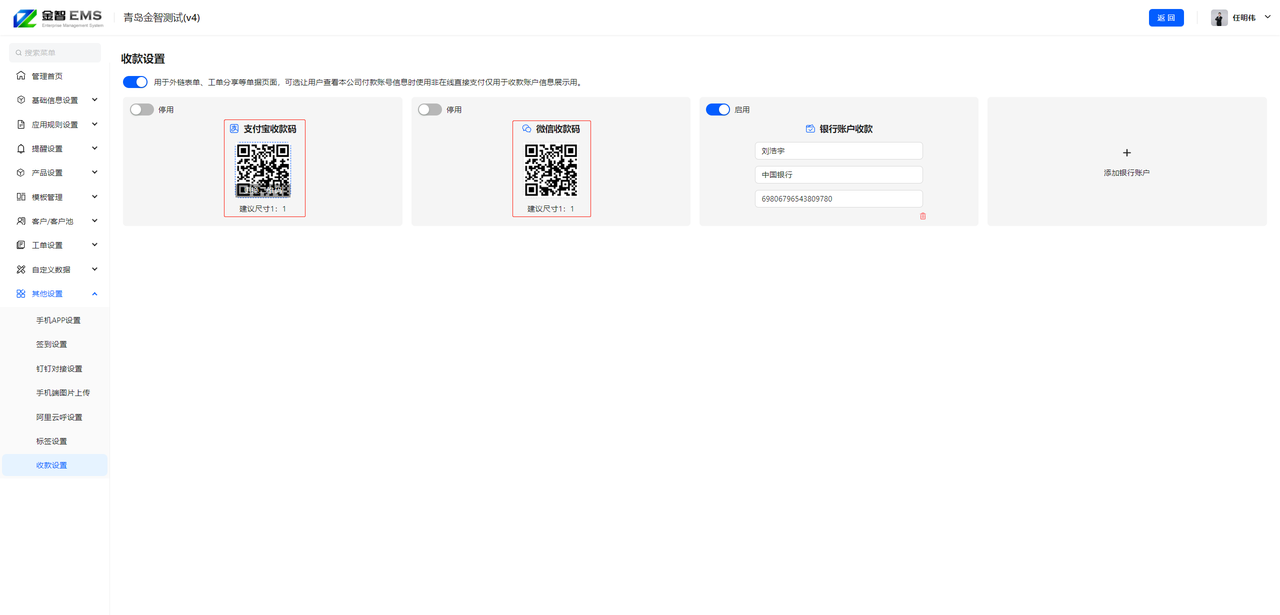
Task: Expand the 工单设置 chevron
Action: (x=95, y=245)
